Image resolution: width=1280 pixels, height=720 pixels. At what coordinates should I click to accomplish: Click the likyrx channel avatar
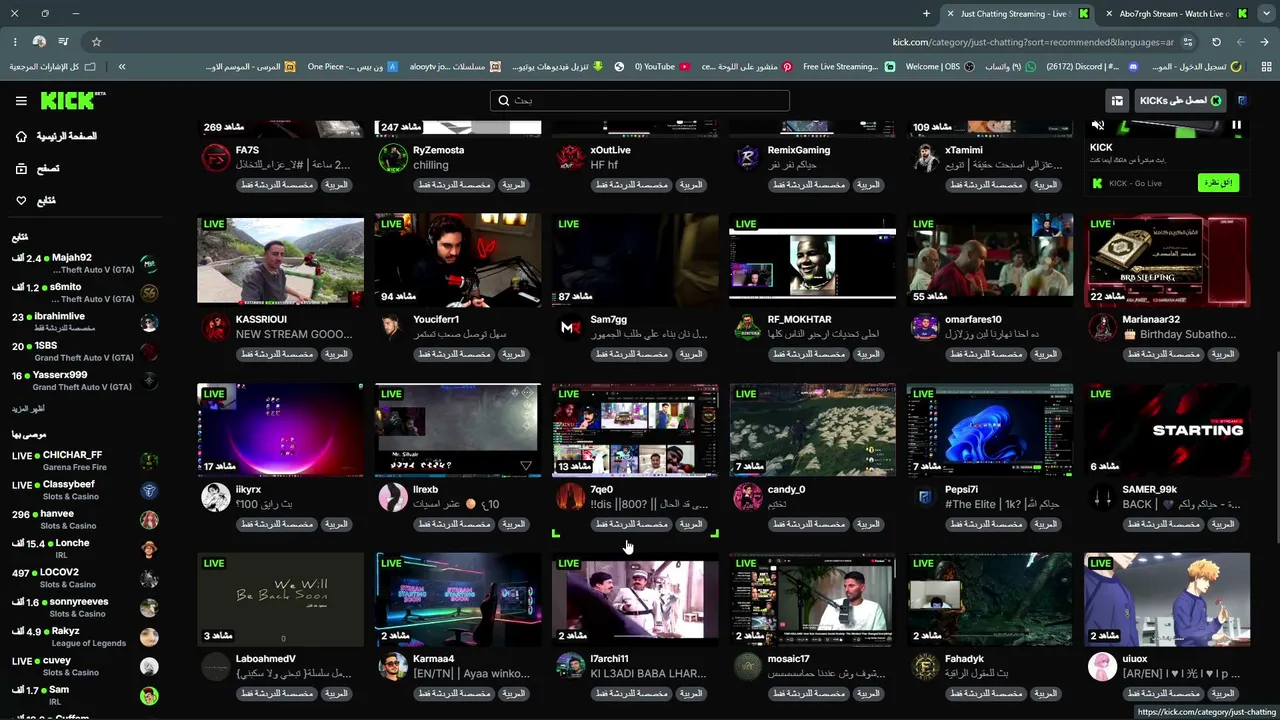click(x=215, y=496)
